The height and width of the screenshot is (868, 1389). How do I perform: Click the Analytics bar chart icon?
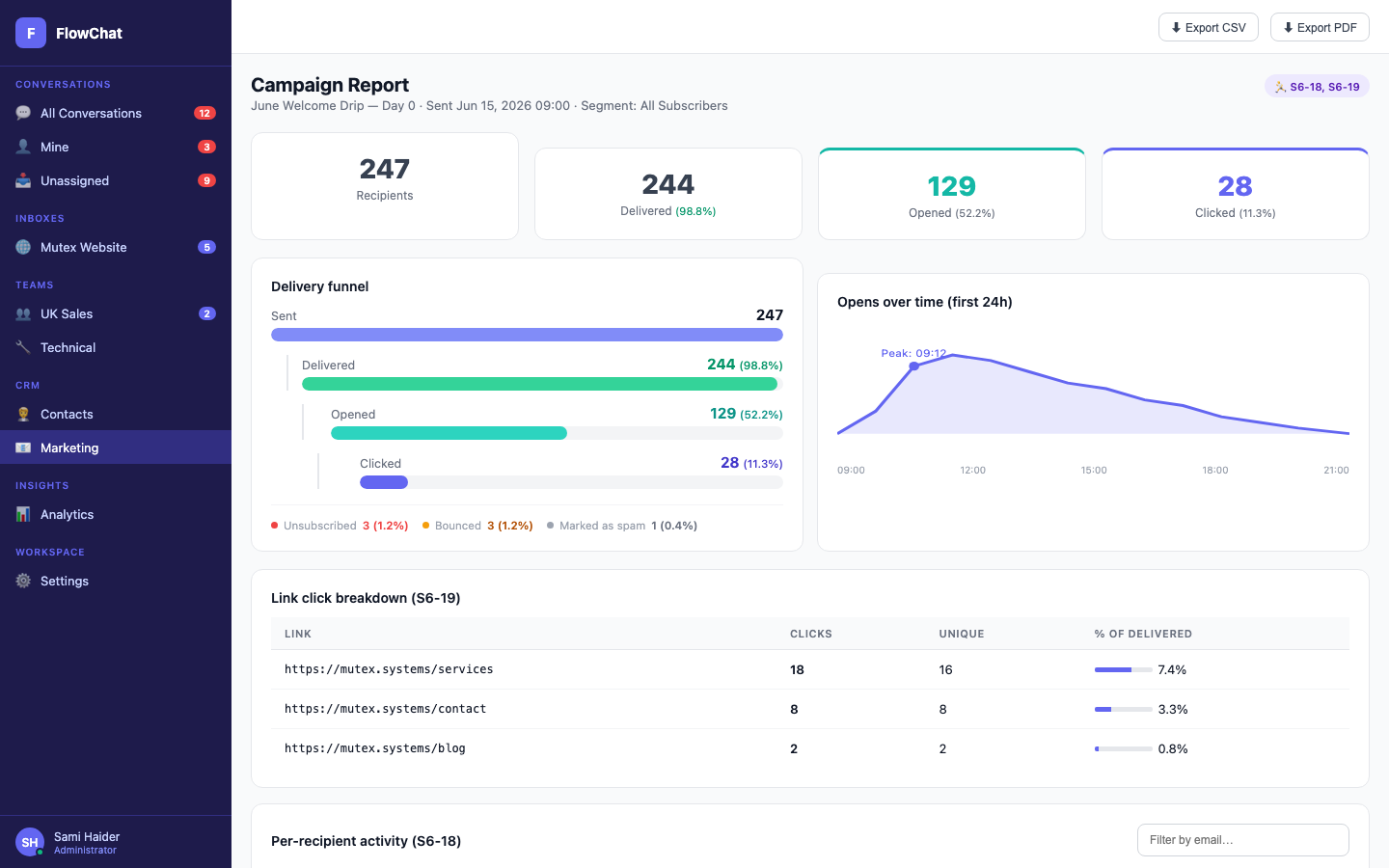coord(23,514)
